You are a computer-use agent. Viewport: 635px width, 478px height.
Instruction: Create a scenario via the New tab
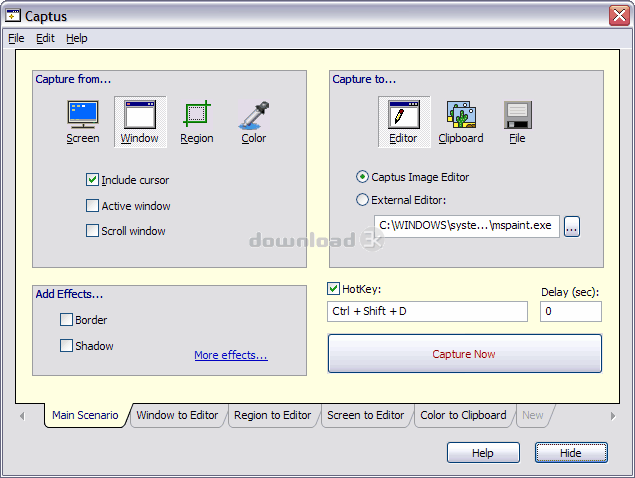pos(533,415)
